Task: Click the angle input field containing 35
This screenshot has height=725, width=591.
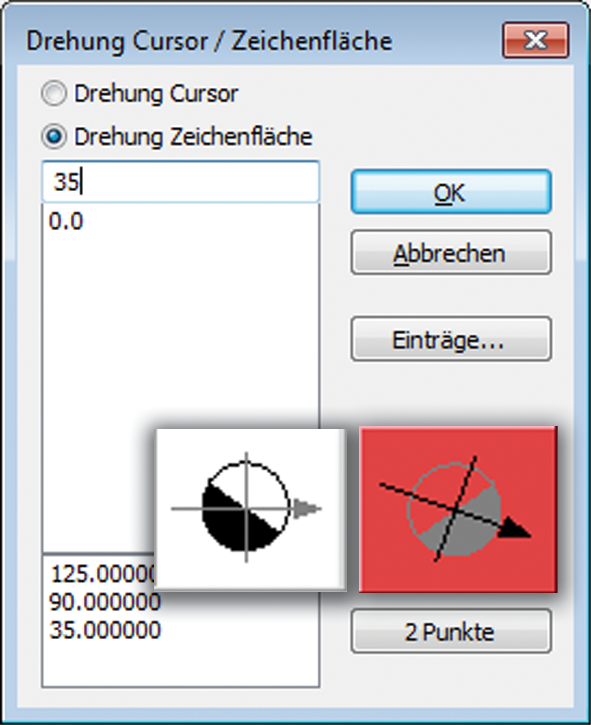Action: (180, 181)
